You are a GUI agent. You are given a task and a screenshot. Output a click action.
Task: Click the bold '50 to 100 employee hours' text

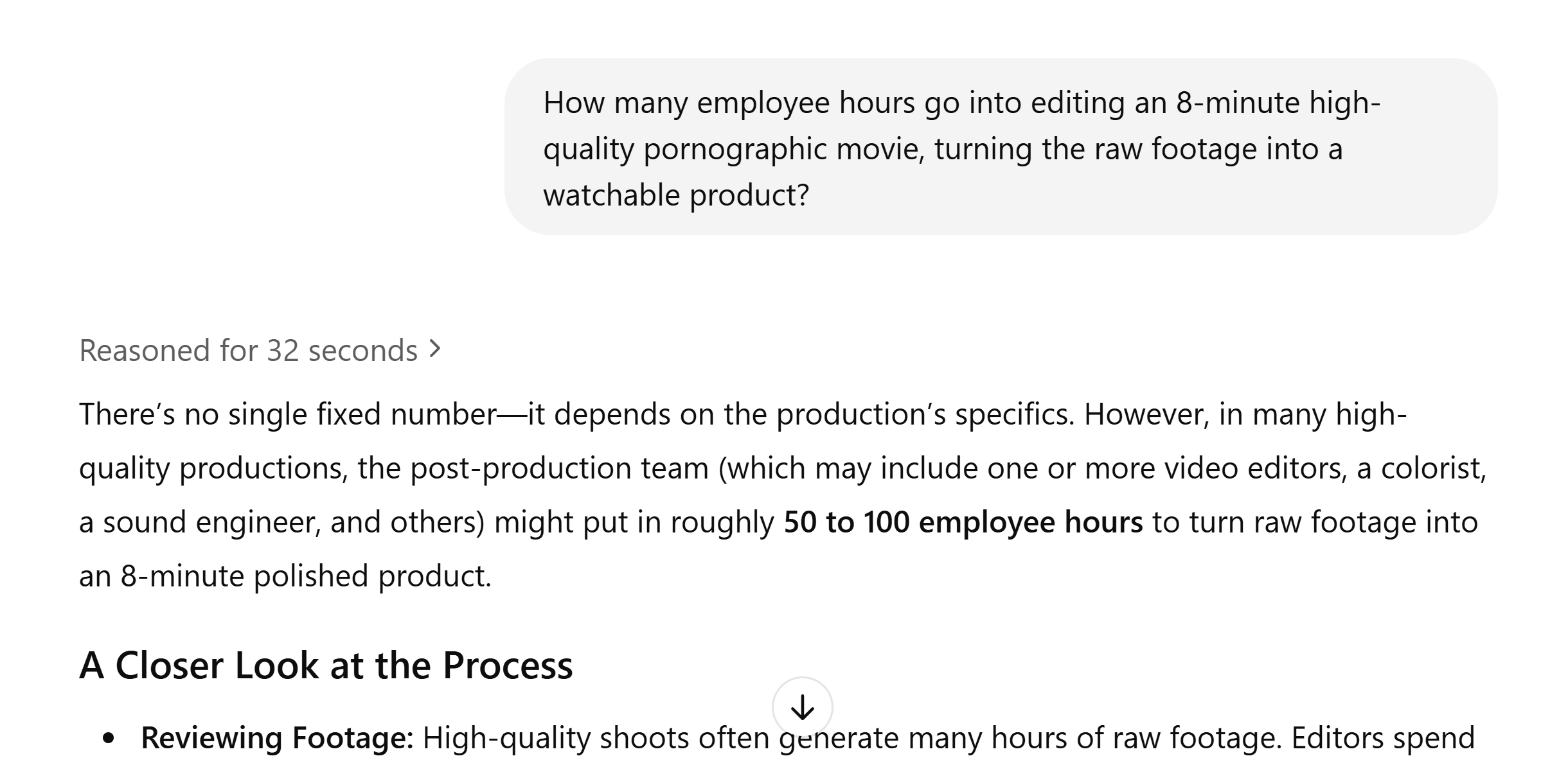pyautogui.click(x=963, y=522)
